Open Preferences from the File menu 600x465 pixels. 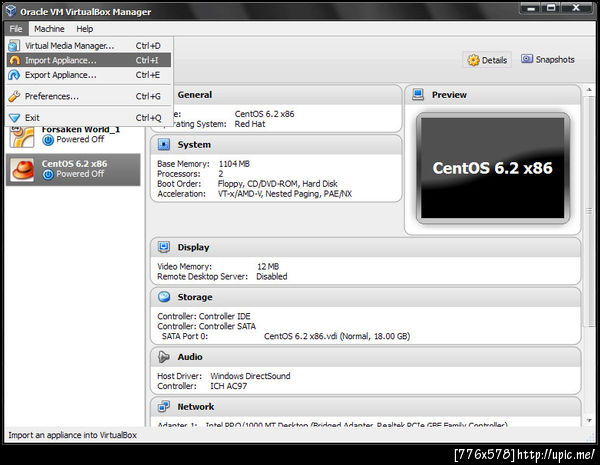click(x=89, y=96)
